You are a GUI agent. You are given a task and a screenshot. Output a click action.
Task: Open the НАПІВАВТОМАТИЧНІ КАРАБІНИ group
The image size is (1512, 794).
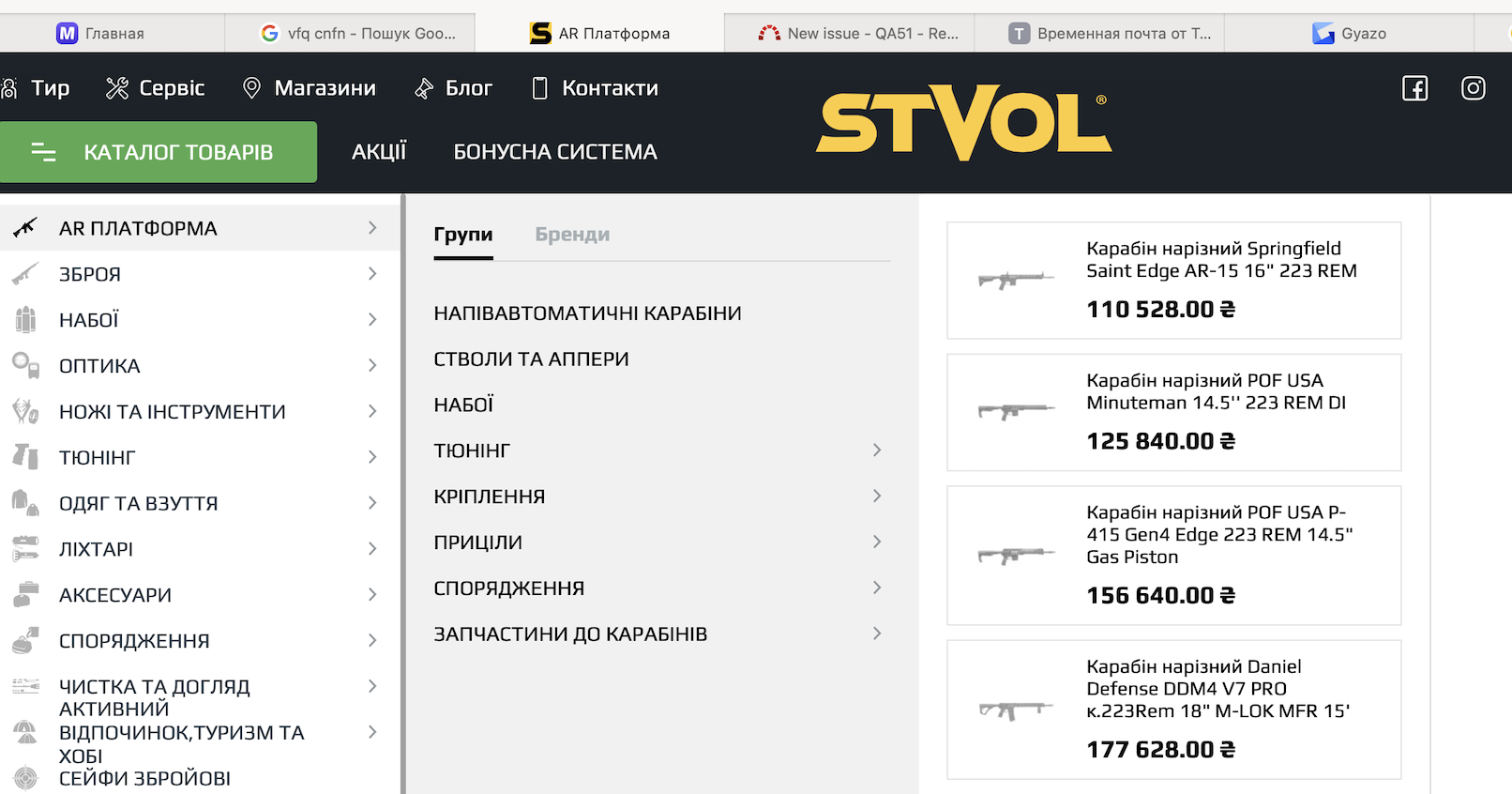[588, 313]
